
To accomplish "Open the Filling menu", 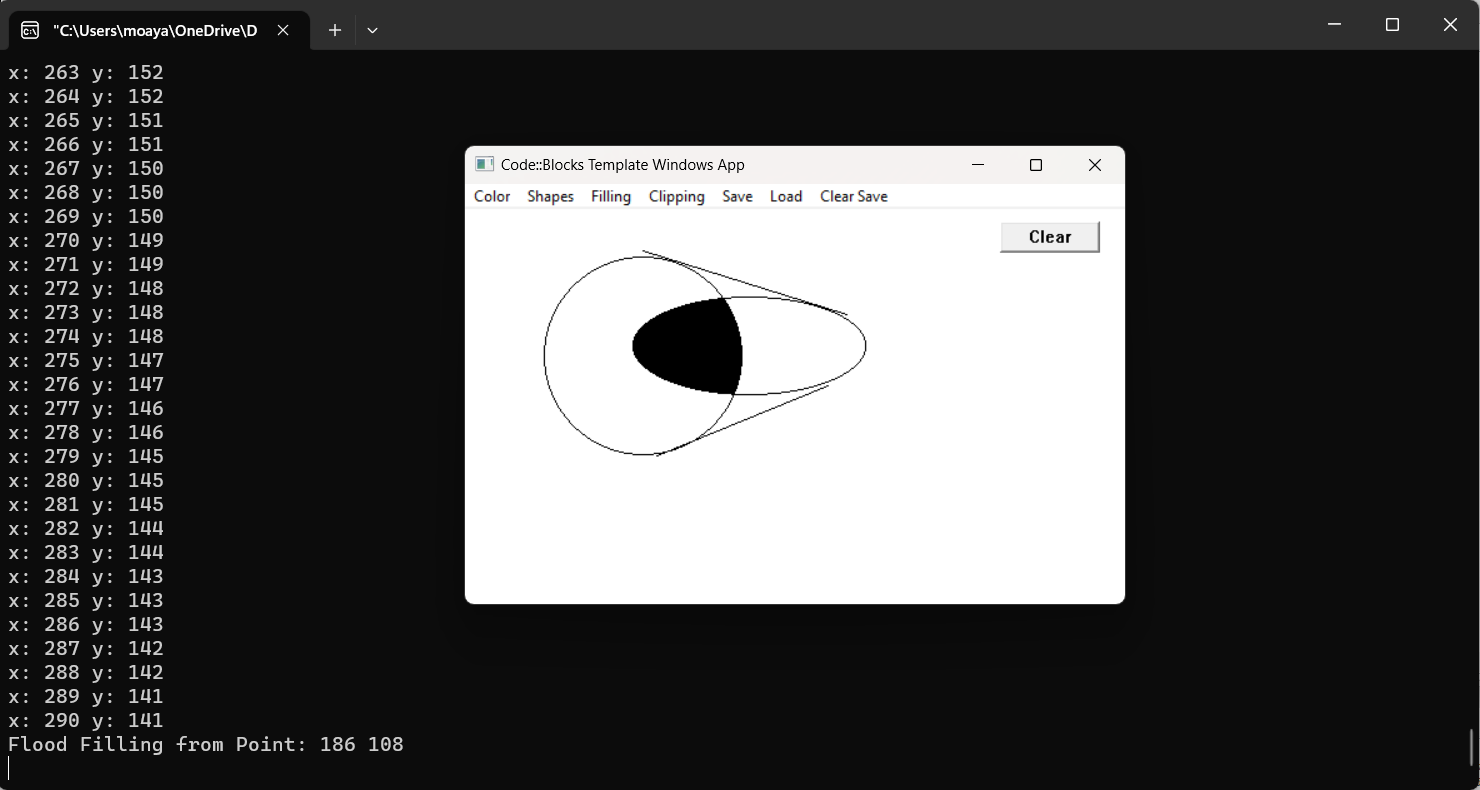I will pyautogui.click(x=610, y=196).
